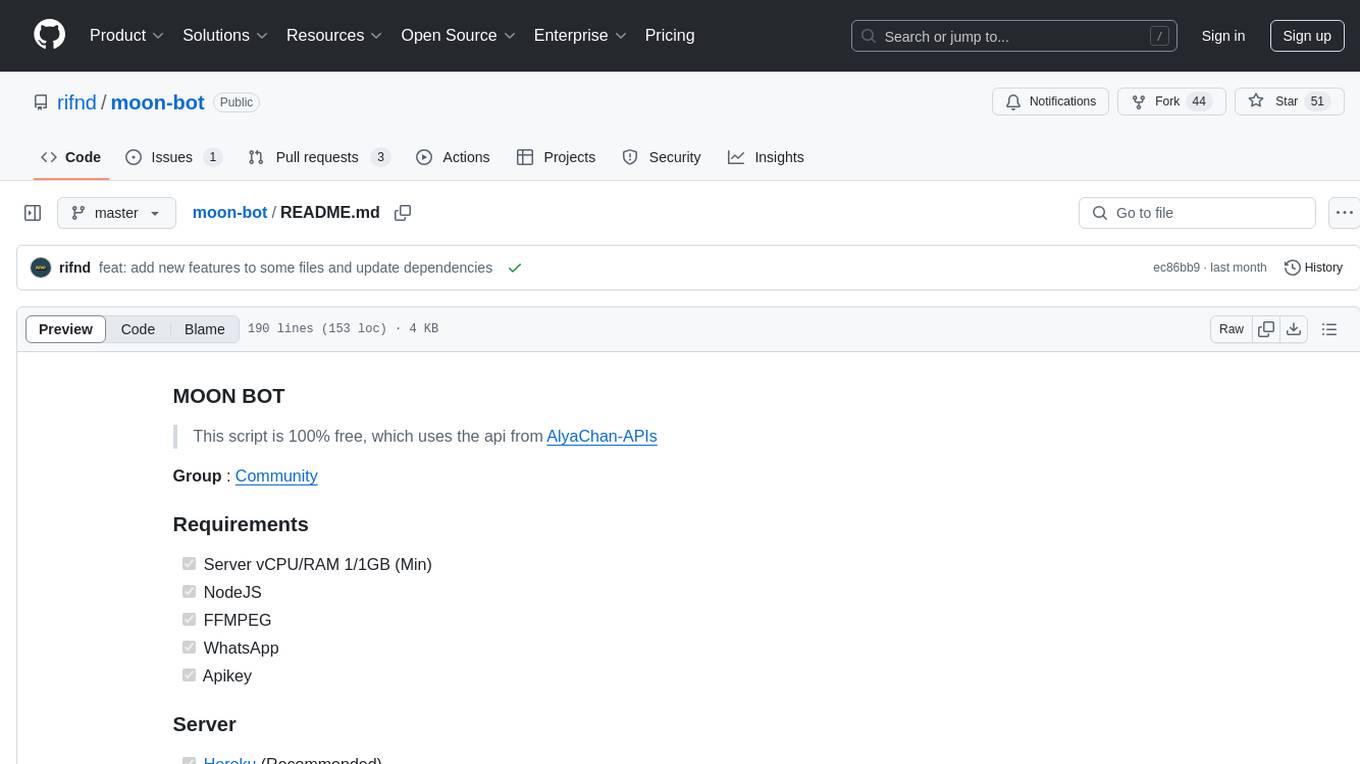
Task: Open the Raw file view
Action: 1231,329
